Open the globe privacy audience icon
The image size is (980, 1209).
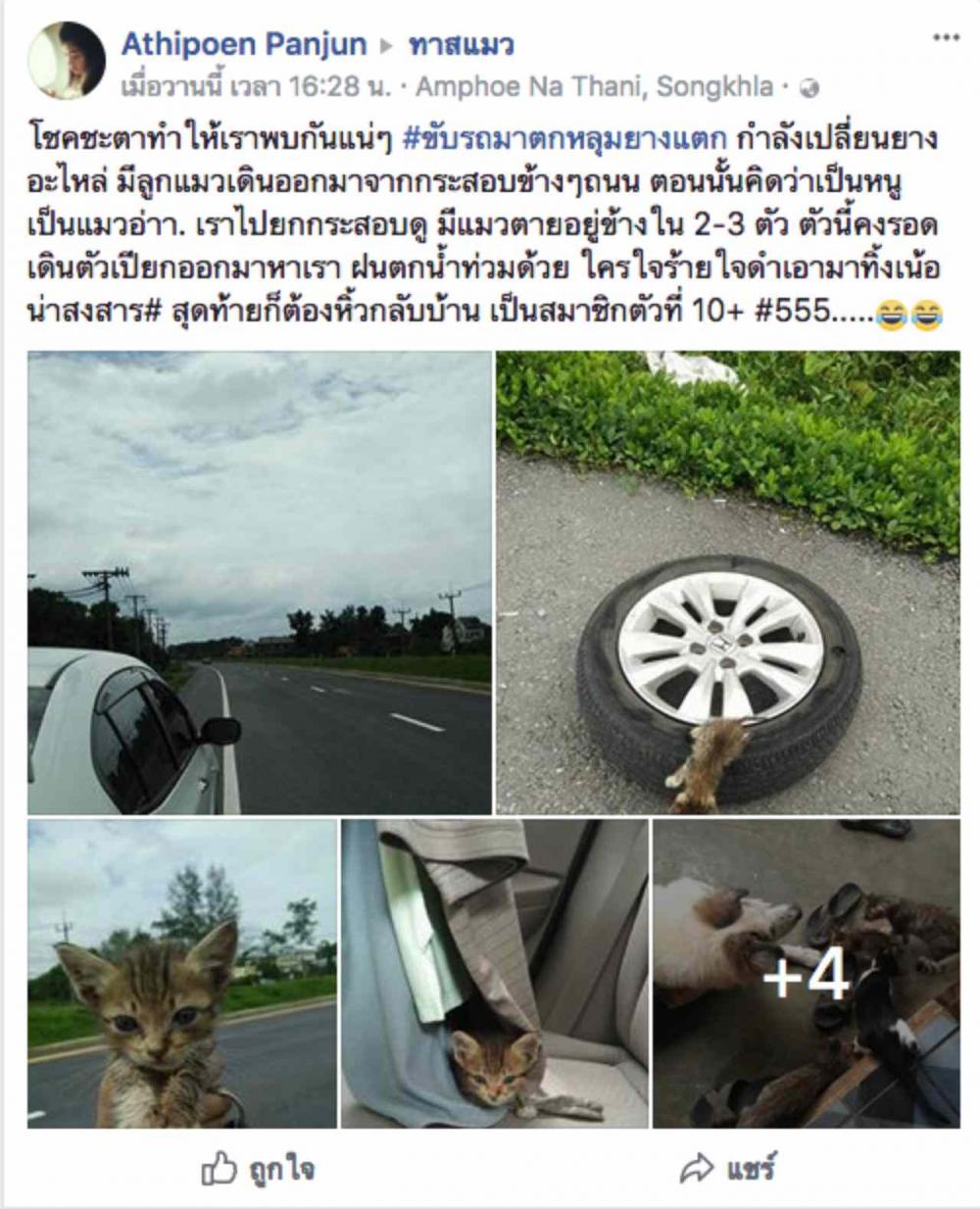809,88
